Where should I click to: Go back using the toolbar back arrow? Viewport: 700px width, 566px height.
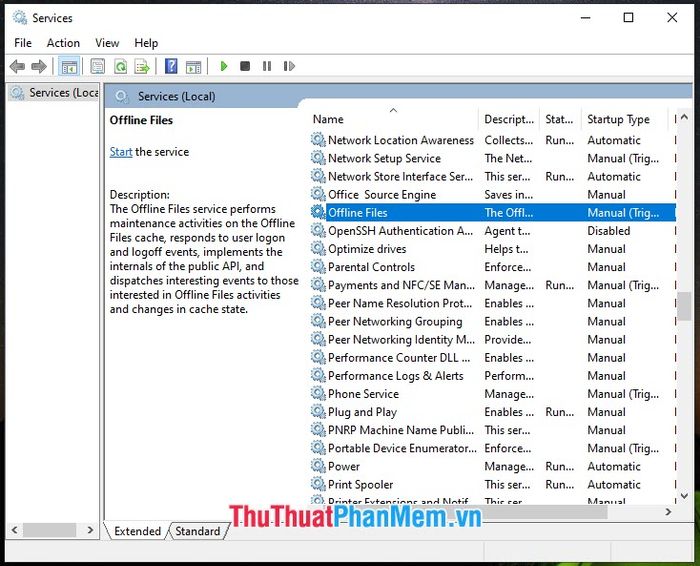17,67
